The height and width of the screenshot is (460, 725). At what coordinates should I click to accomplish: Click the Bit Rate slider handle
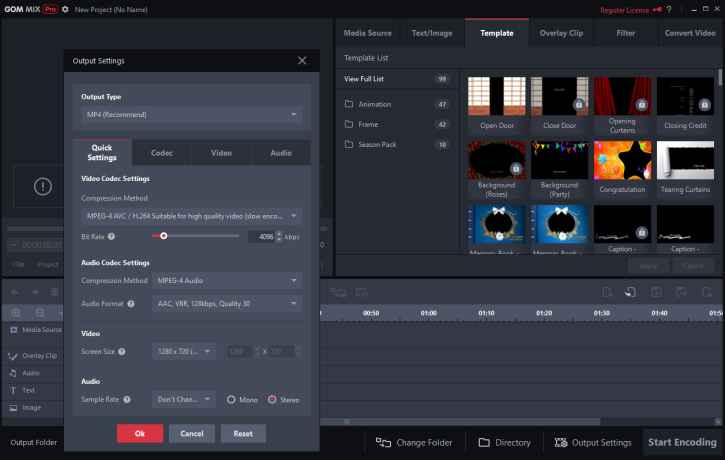tap(163, 237)
